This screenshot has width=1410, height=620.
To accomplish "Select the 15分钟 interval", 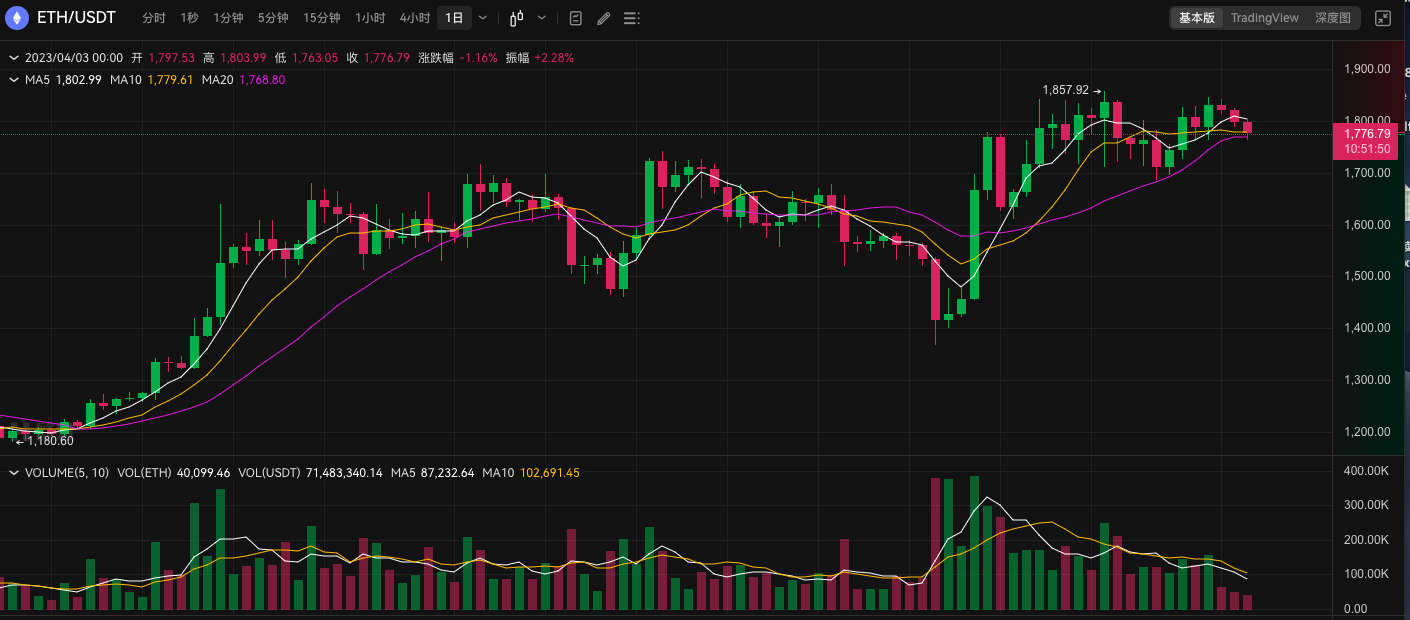I will (x=321, y=18).
